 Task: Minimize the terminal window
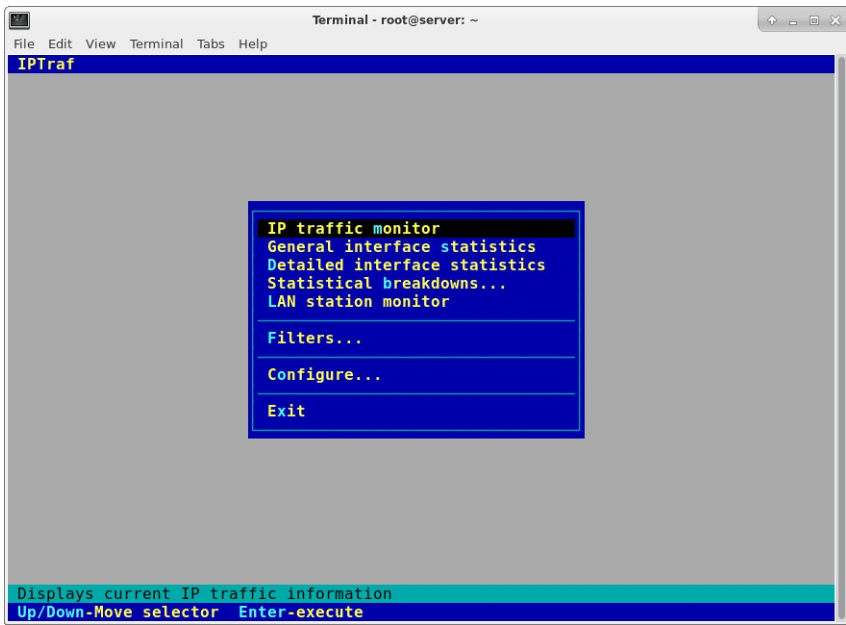tap(793, 21)
